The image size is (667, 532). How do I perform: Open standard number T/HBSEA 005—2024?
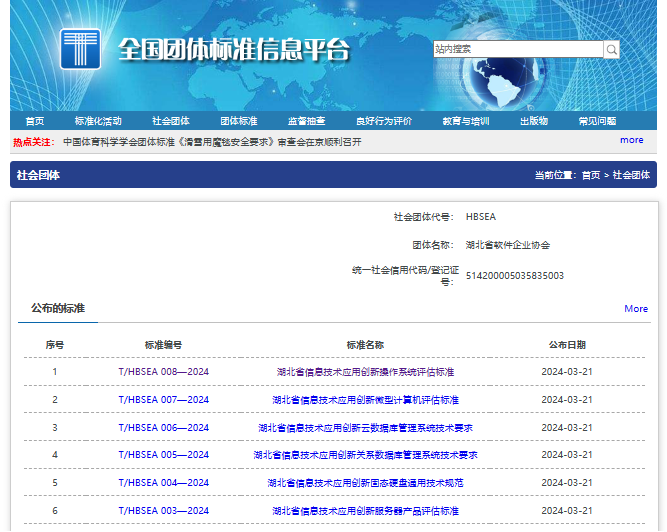click(x=164, y=455)
